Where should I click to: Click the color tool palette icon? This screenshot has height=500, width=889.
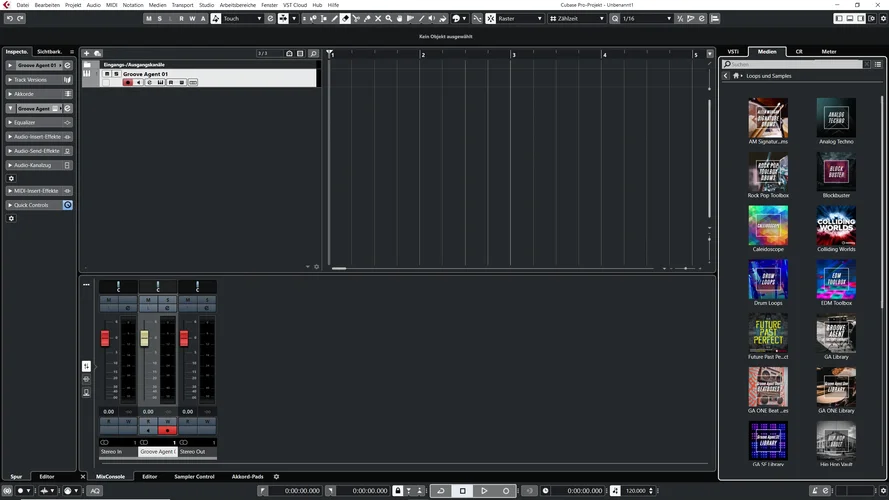click(x=456, y=19)
